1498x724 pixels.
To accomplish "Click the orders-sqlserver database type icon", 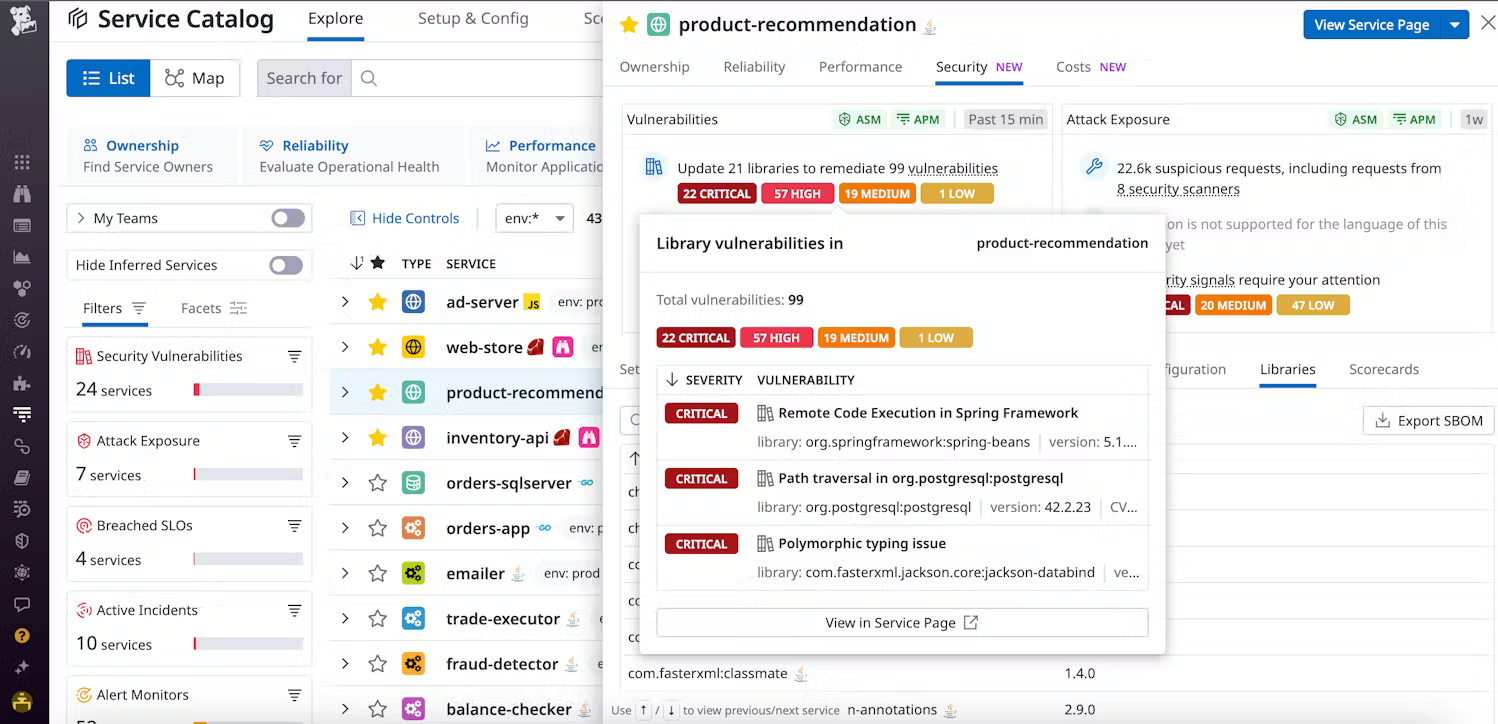I will [414, 483].
